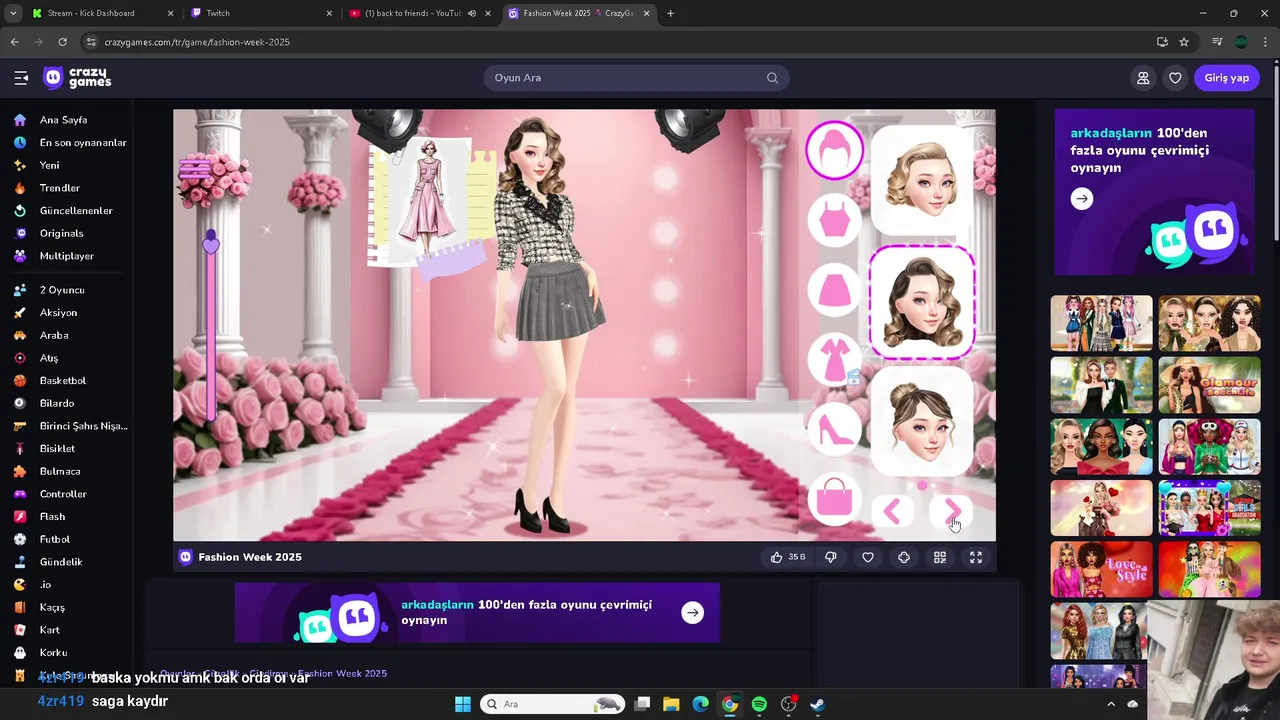Open Multiplayer section

[x=66, y=256]
